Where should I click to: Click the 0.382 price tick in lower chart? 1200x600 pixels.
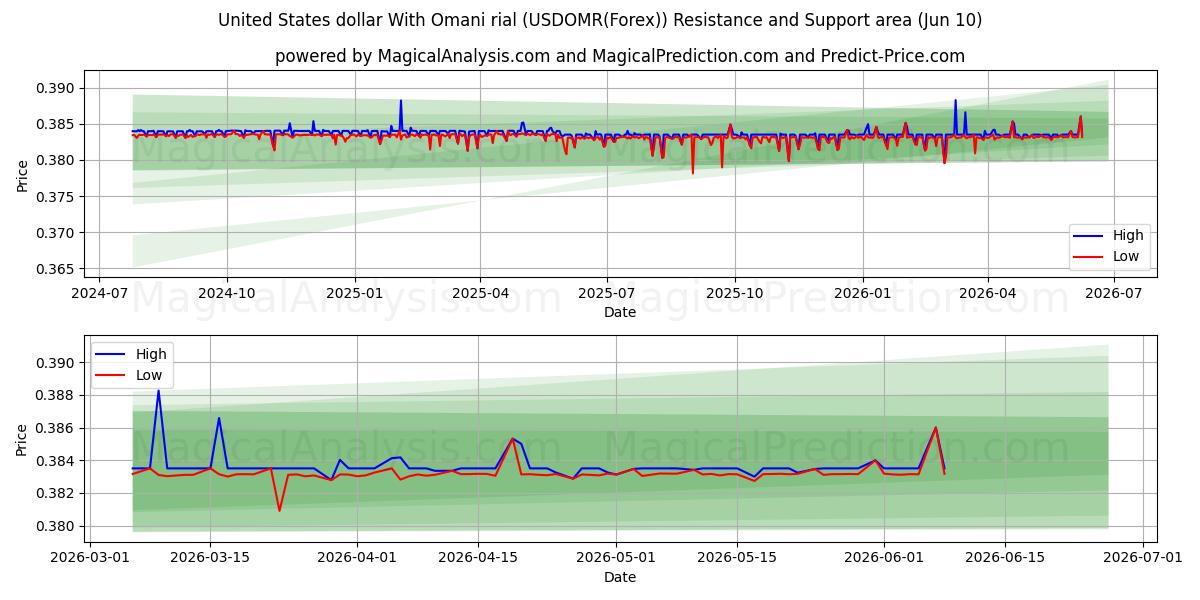57,494
